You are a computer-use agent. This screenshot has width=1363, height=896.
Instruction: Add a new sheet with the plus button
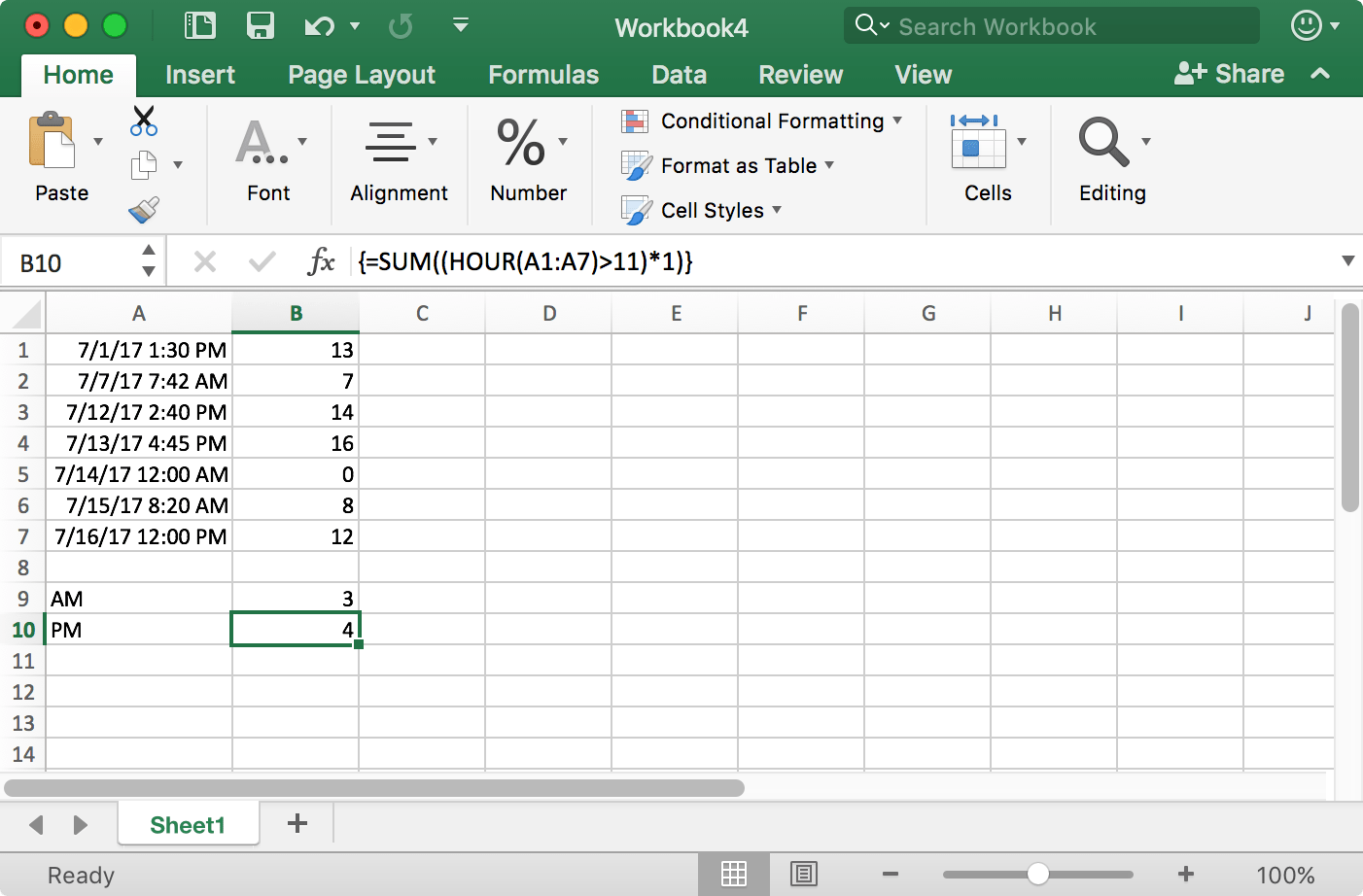[296, 823]
